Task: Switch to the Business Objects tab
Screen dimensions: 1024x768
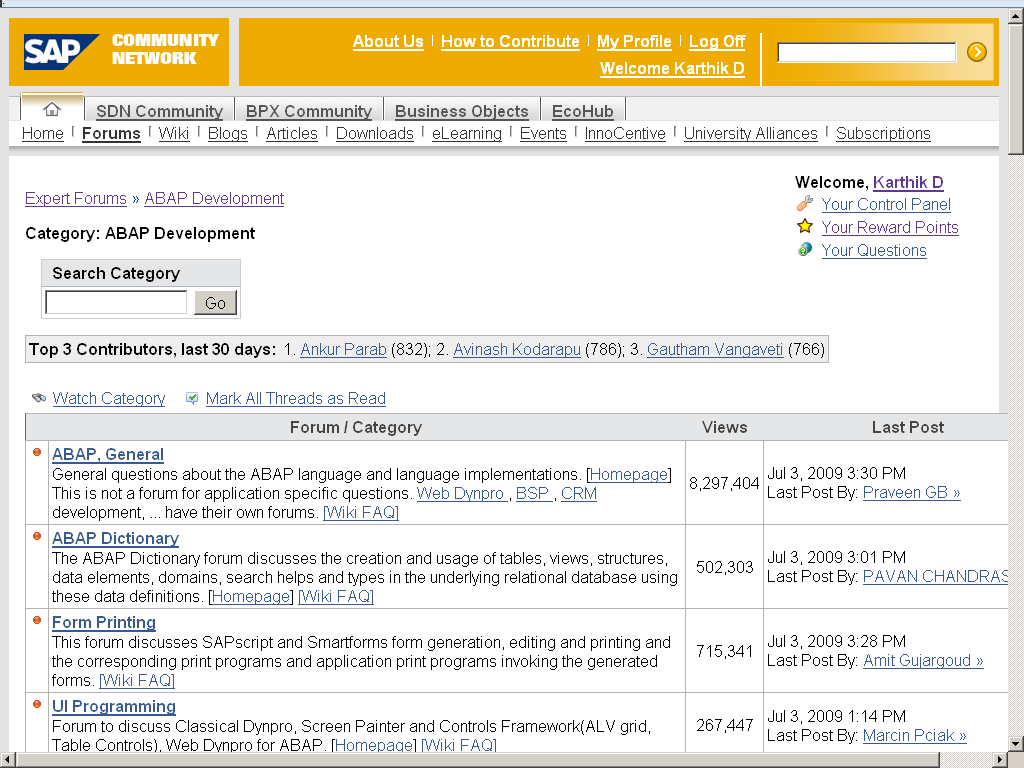Action: coord(461,111)
